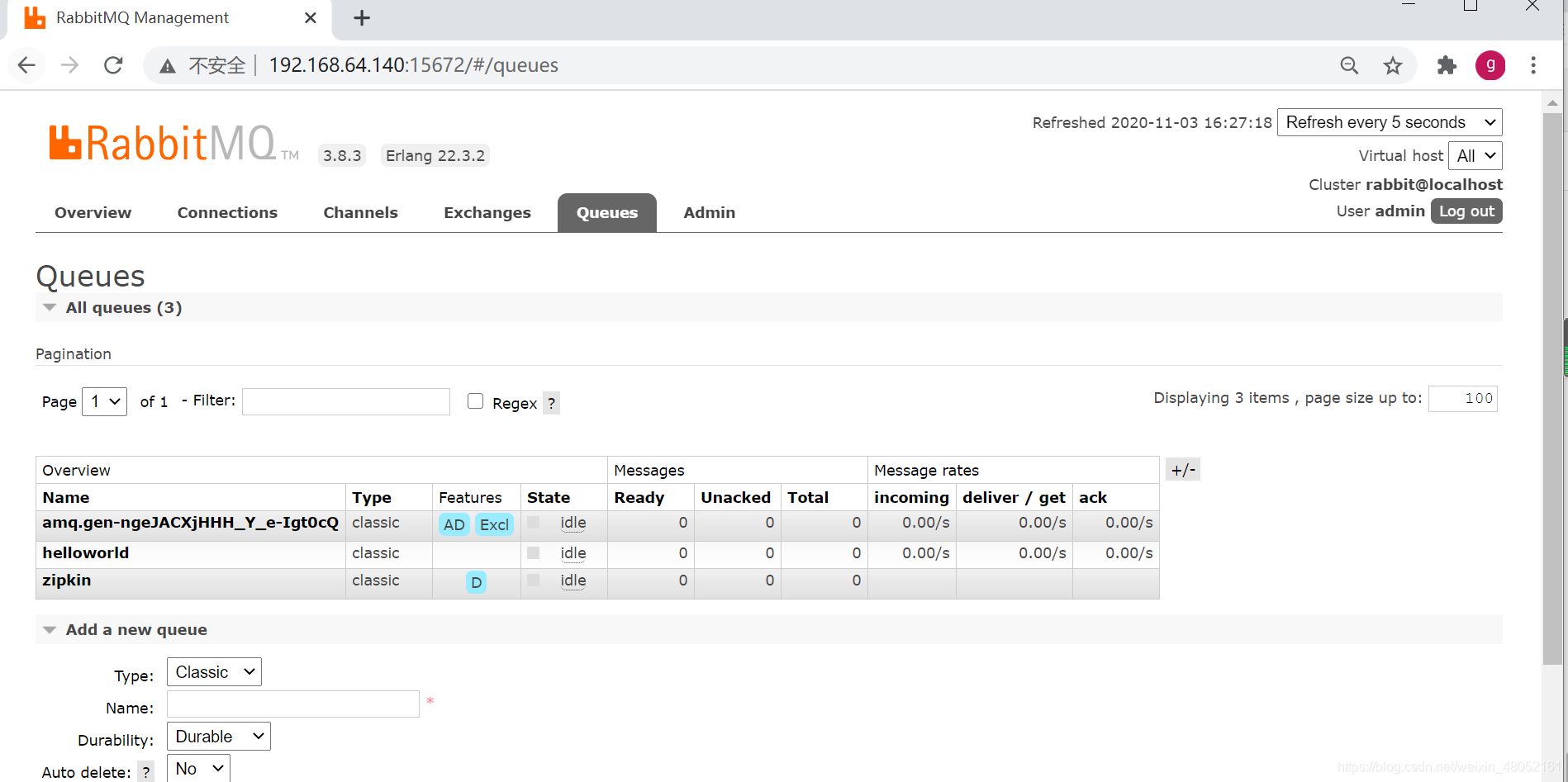
Task: Switch to the Connections tab
Action: 227,212
